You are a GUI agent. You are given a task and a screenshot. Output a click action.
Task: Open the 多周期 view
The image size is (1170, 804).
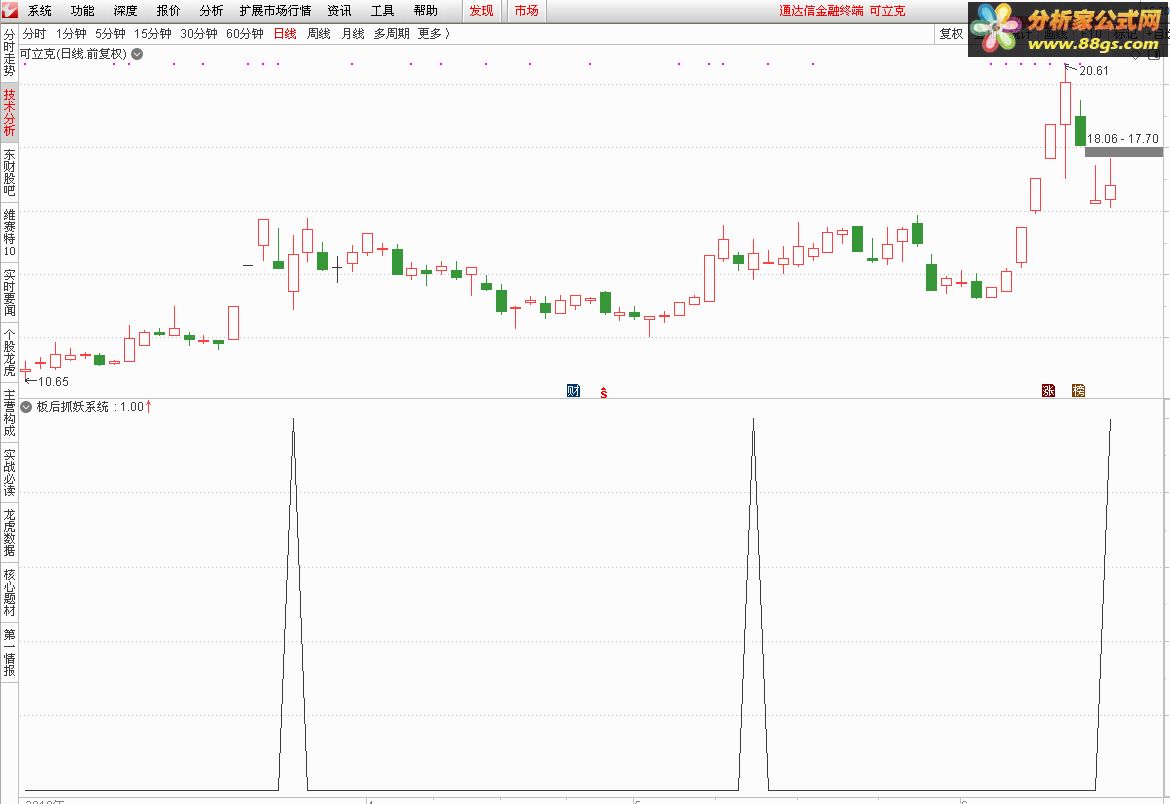[x=392, y=34]
